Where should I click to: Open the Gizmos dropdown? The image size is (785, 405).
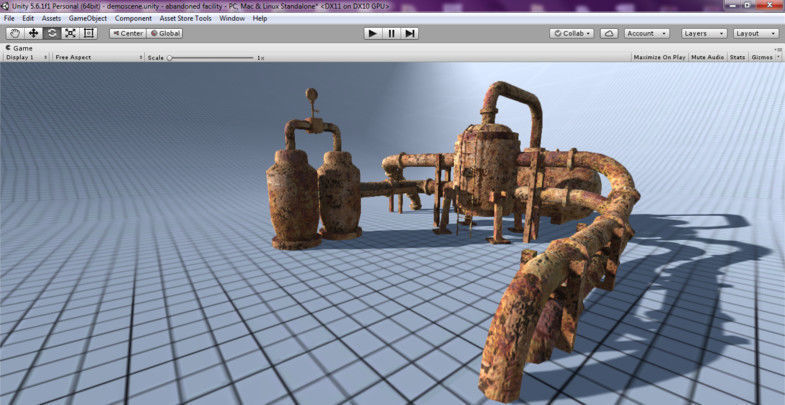(765, 58)
